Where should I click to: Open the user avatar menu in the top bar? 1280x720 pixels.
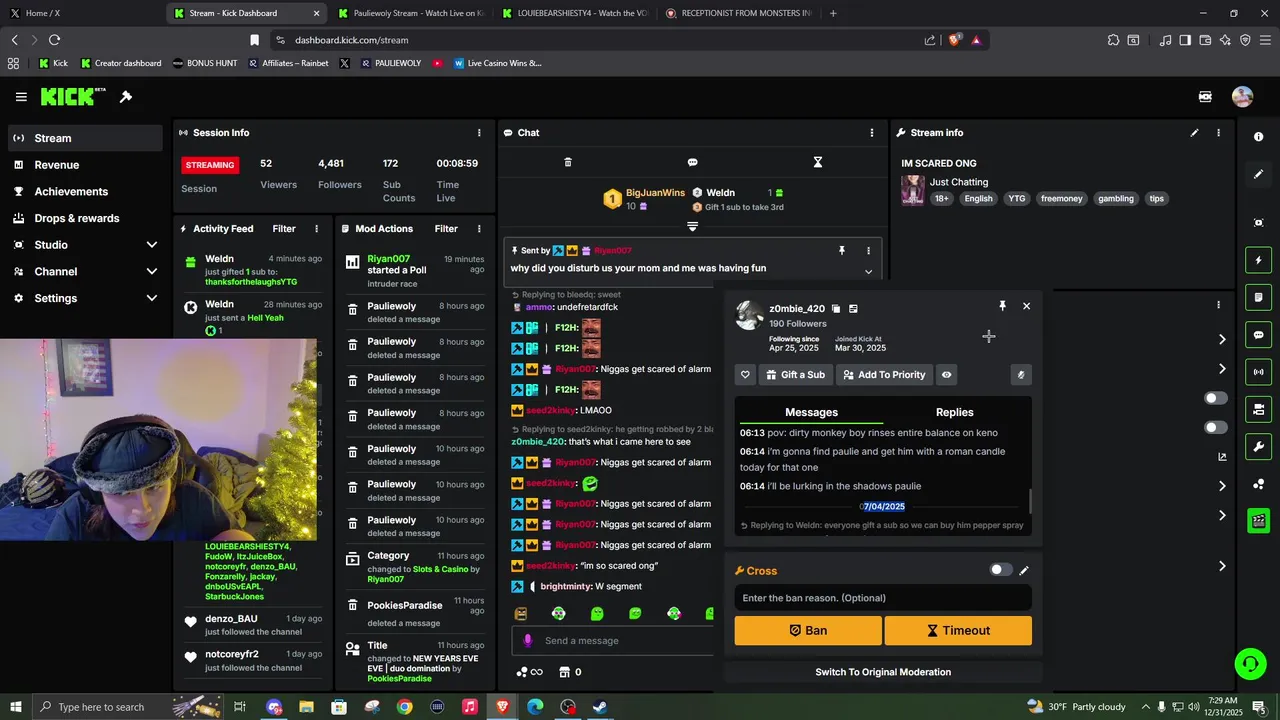(1242, 97)
